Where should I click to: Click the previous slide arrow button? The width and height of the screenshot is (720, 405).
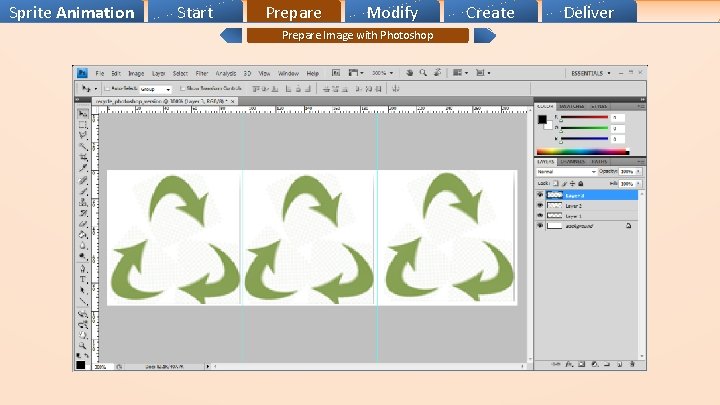(x=231, y=35)
